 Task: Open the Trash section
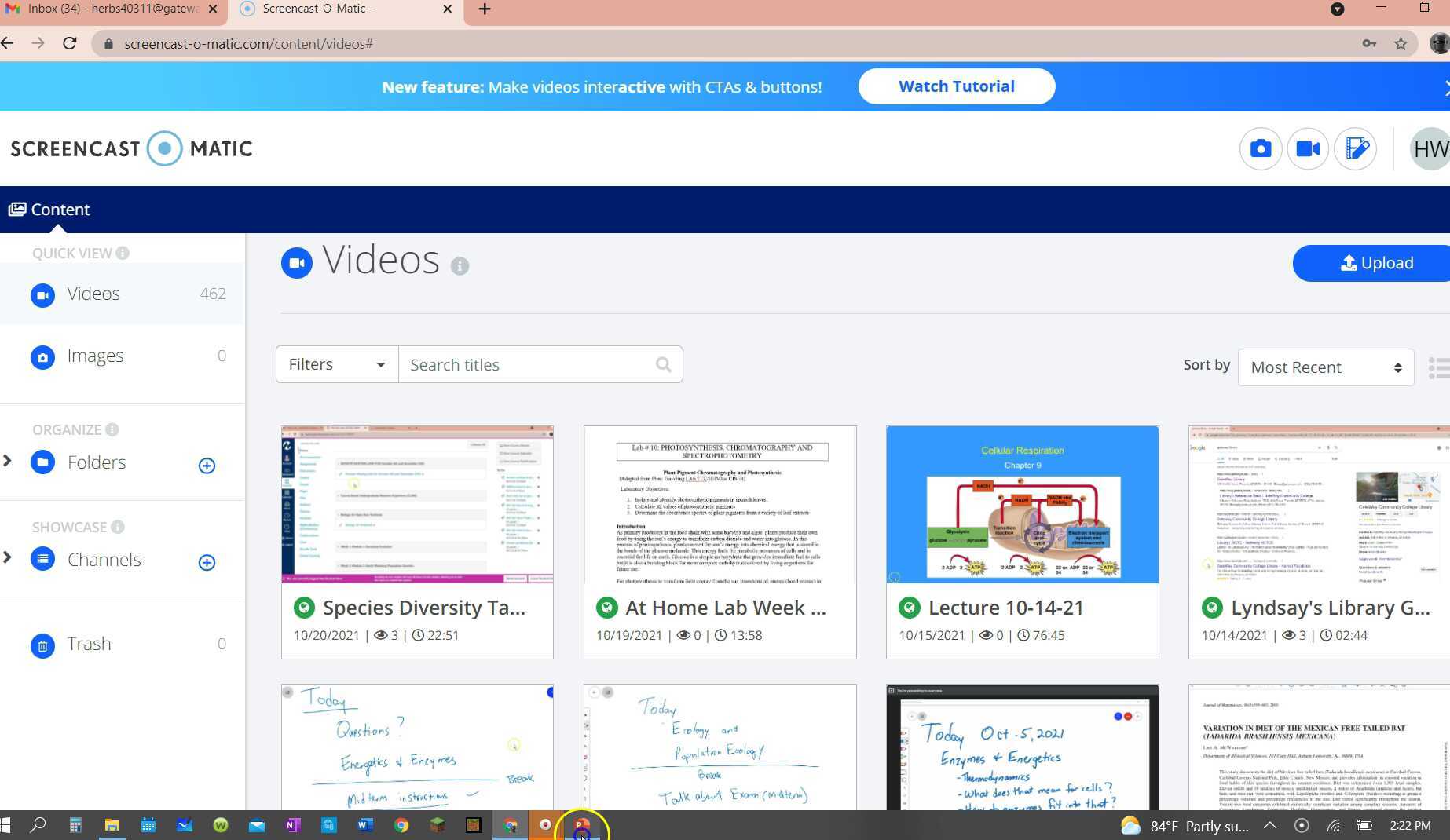tap(89, 644)
